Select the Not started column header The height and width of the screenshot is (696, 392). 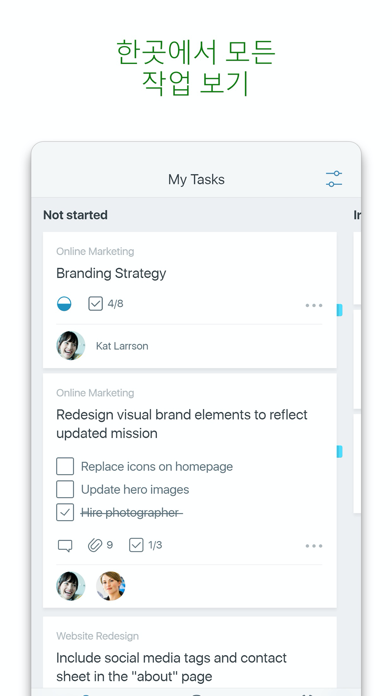[75, 215]
